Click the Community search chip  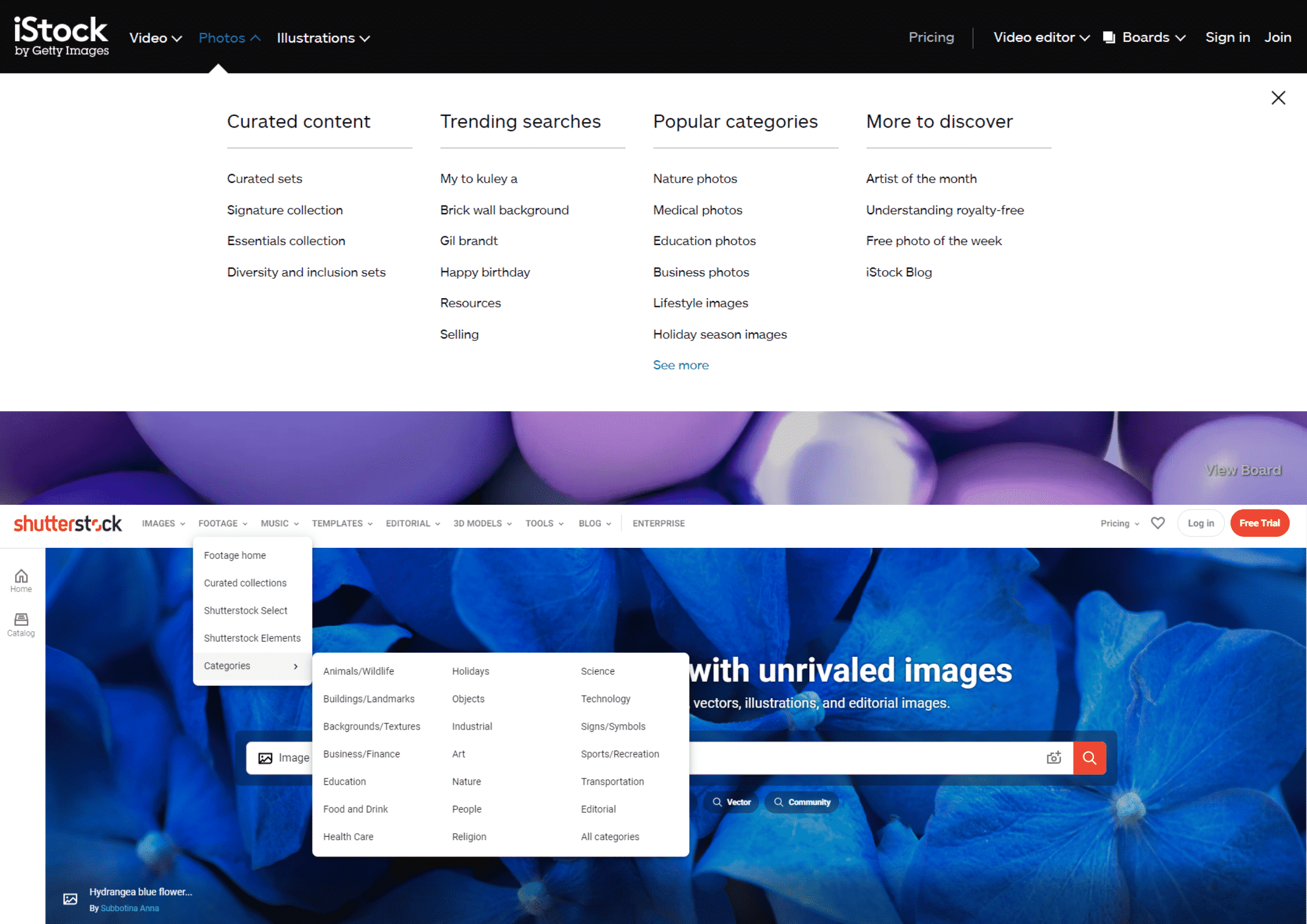click(x=802, y=802)
